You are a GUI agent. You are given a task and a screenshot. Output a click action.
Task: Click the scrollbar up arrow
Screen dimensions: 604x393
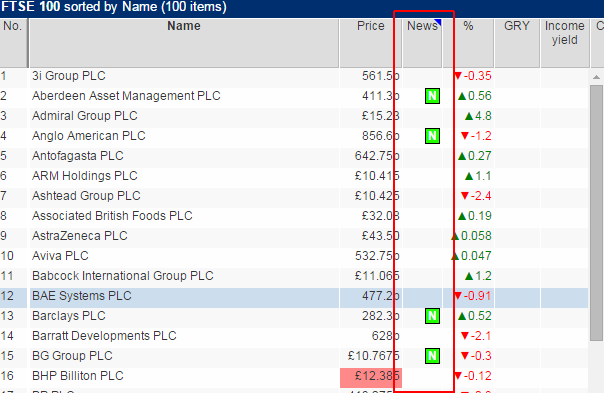point(596,77)
